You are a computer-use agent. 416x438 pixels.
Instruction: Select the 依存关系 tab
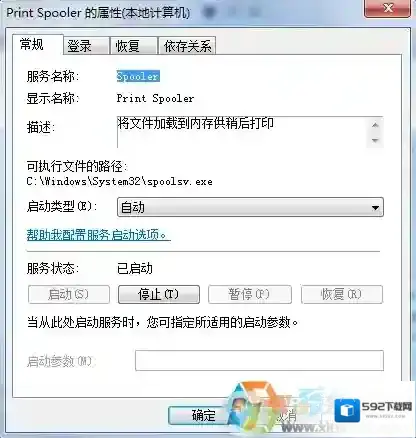coord(187,46)
